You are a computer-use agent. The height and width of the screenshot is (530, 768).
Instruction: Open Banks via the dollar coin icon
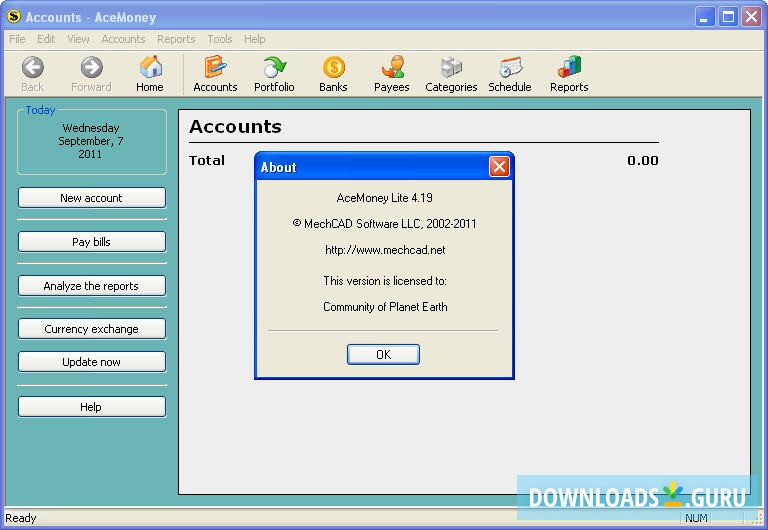(334, 67)
